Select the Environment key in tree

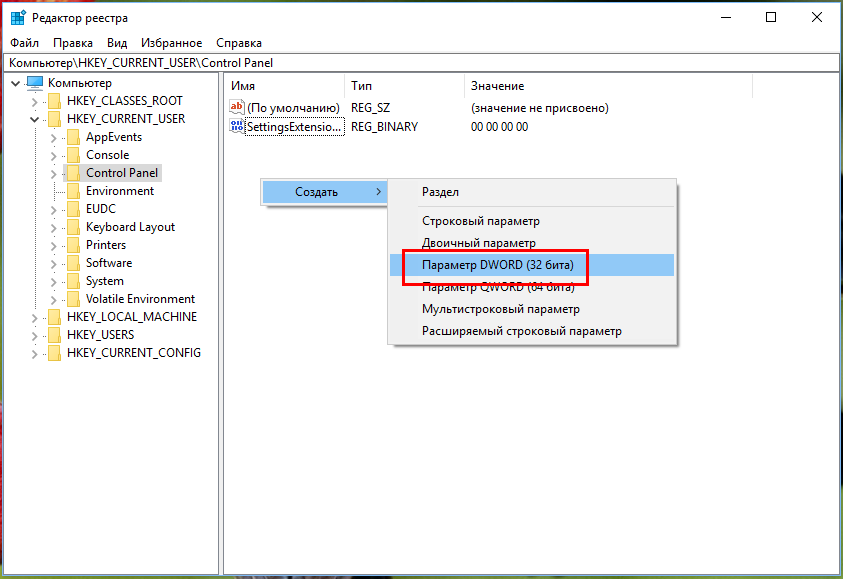click(119, 191)
